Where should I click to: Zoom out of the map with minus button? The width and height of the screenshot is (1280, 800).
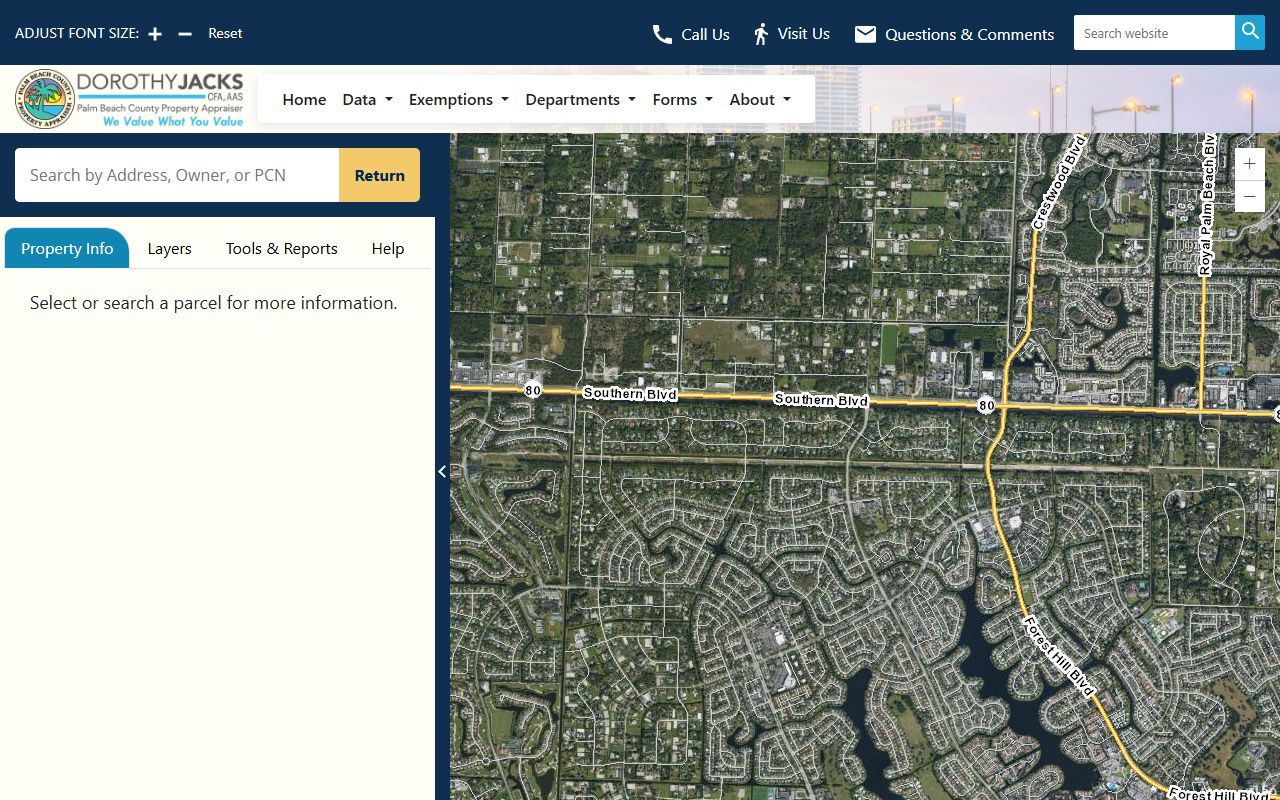pyautogui.click(x=1249, y=196)
